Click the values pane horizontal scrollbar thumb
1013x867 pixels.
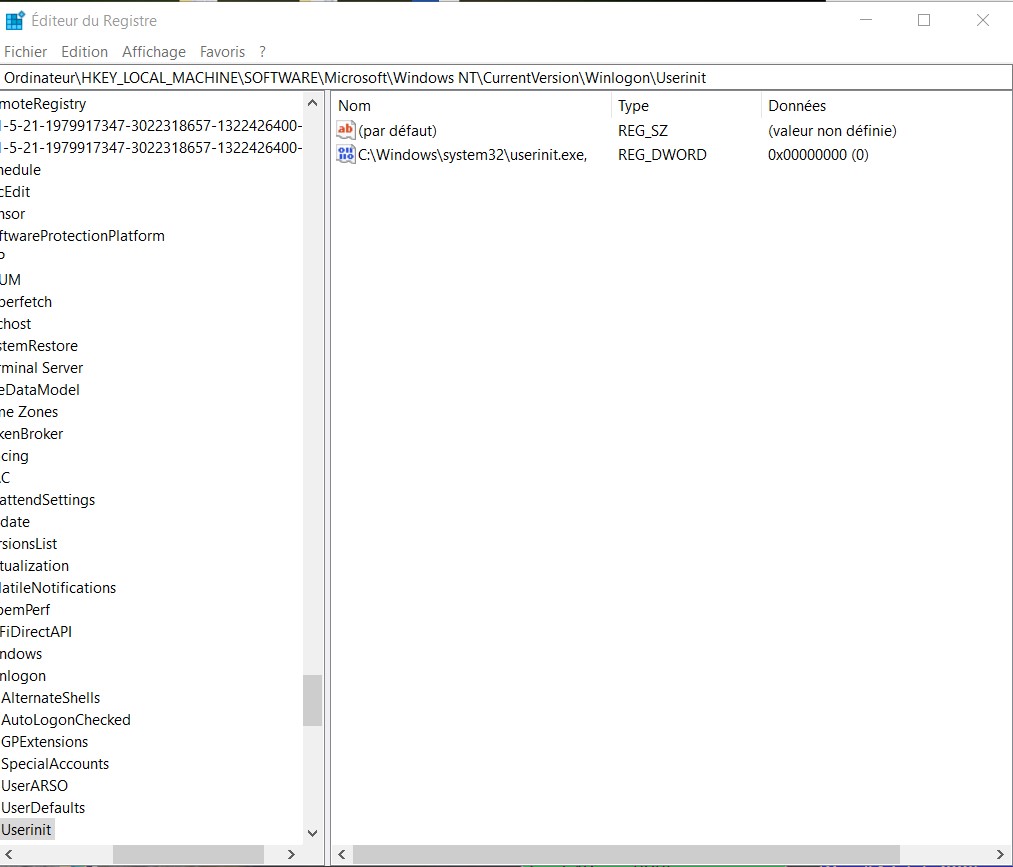click(x=626, y=854)
